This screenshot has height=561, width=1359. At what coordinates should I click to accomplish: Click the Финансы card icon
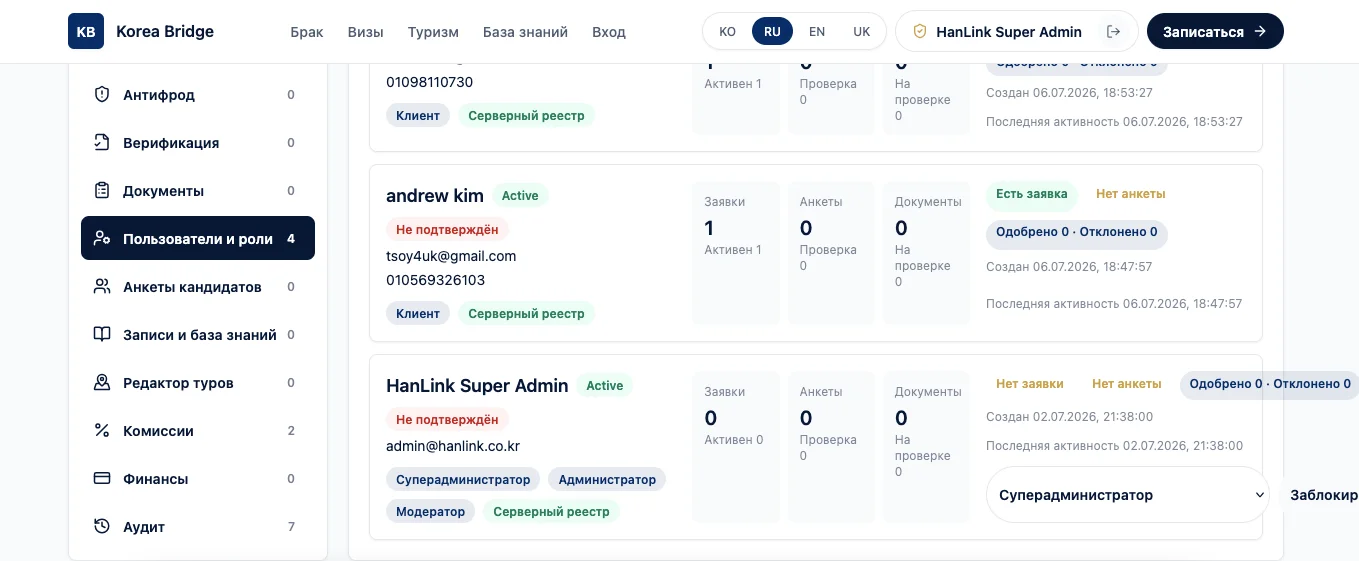pyautogui.click(x=101, y=479)
